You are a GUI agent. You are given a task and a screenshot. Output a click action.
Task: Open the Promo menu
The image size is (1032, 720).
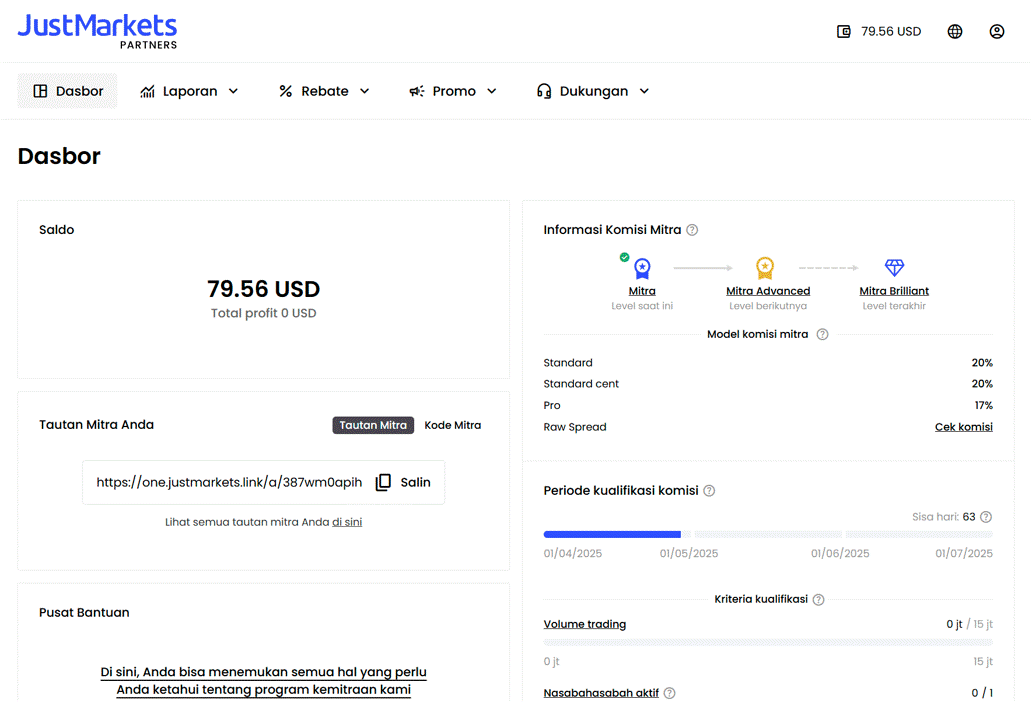click(453, 91)
